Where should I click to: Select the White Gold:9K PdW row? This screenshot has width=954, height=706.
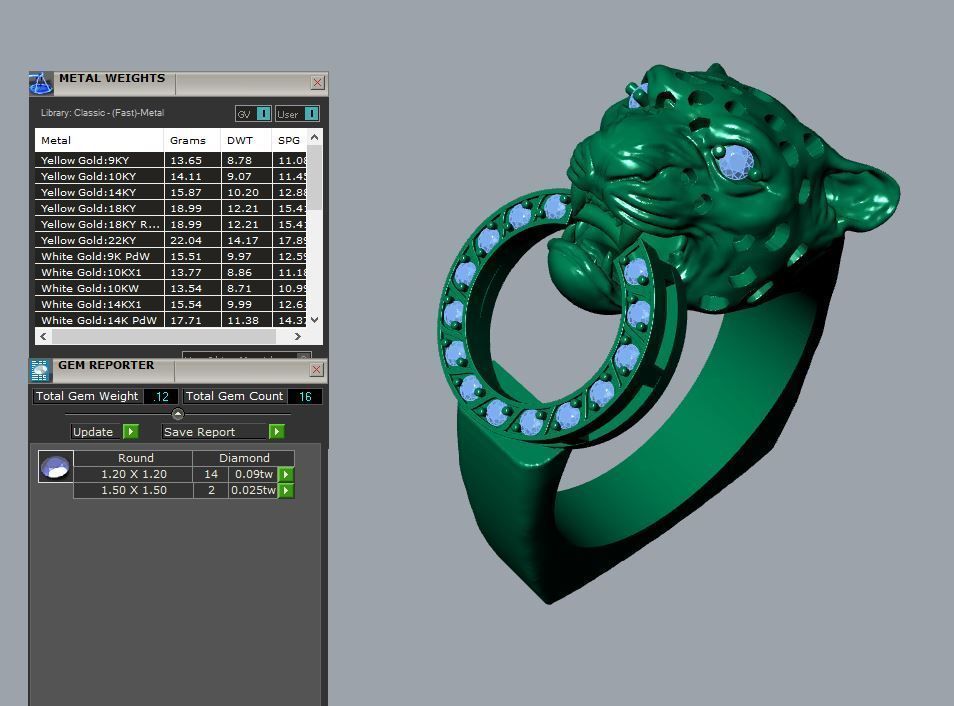click(x=171, y=256)
